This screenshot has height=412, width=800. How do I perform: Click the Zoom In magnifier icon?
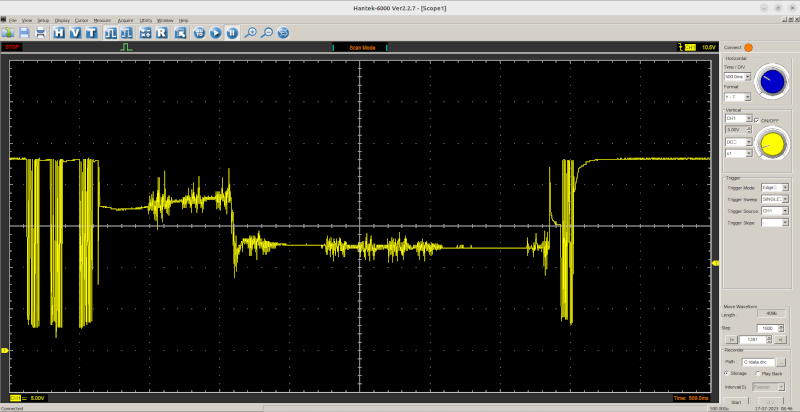coord(251,32)
